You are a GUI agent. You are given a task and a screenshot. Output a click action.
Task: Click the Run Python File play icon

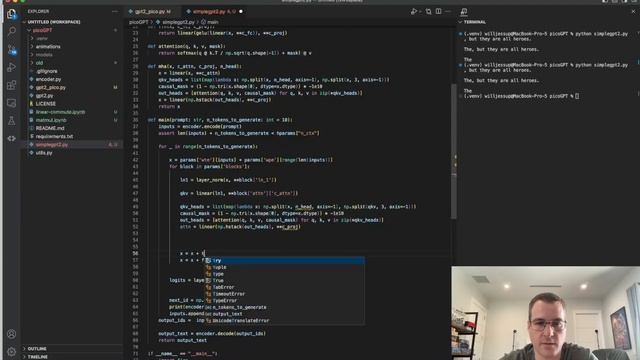(x=414, y=11)
